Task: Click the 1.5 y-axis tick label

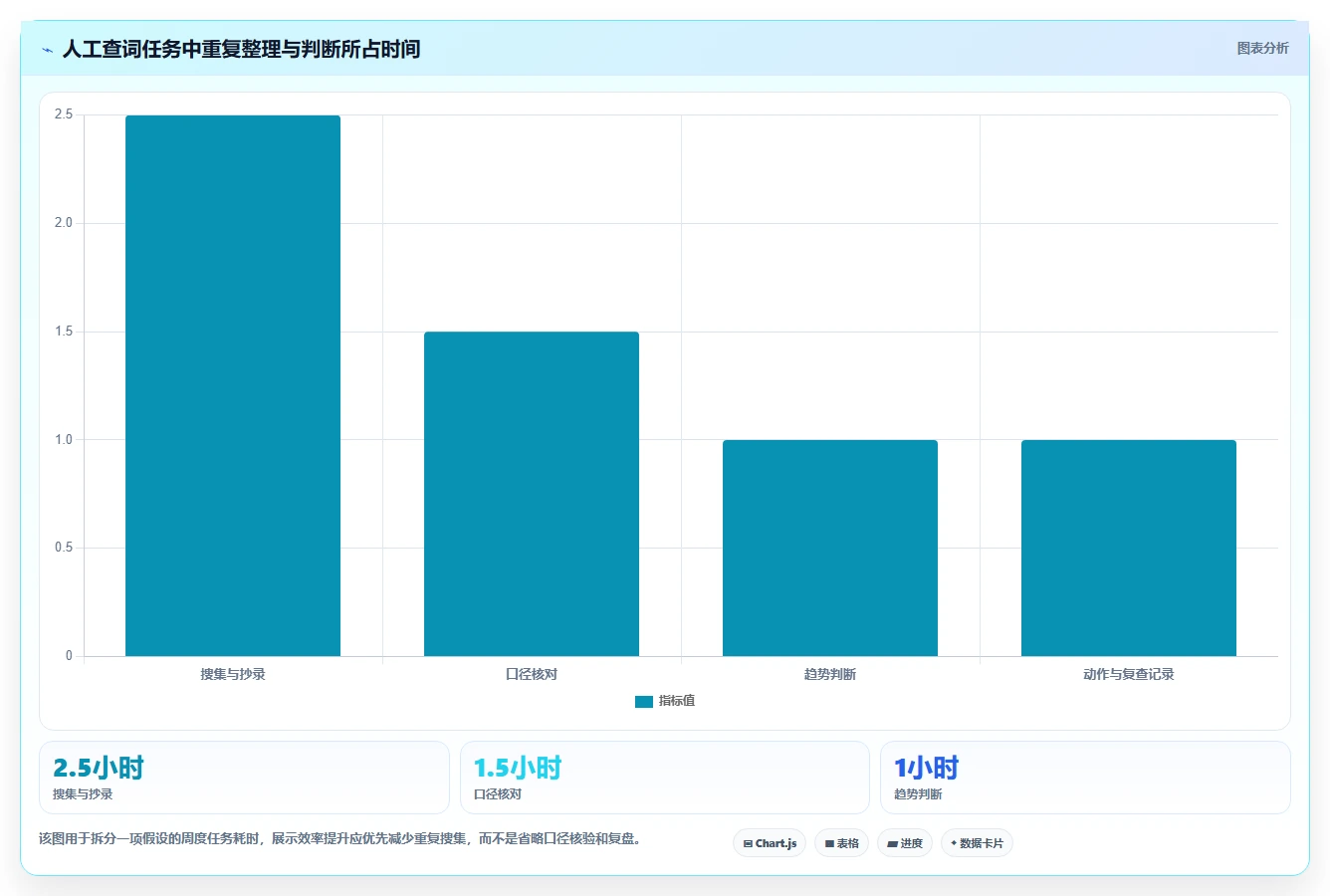Action: tap(64, 332)
